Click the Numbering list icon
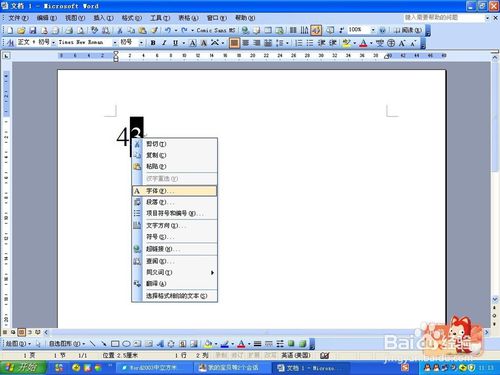The image size is (500, 375). coord(299,43)
